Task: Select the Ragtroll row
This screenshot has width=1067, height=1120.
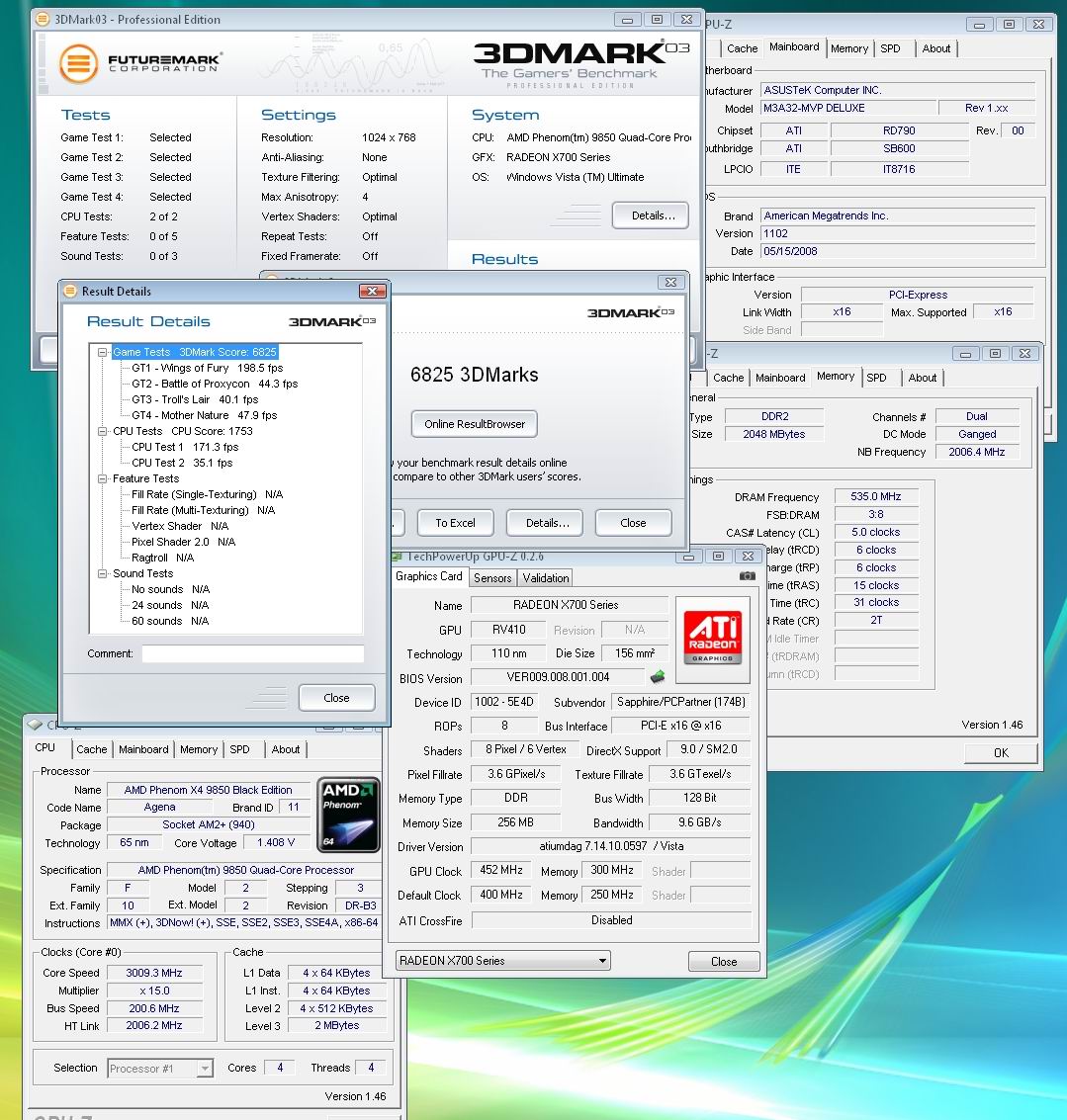Action: pyautogui.click(x=163, y=558)
